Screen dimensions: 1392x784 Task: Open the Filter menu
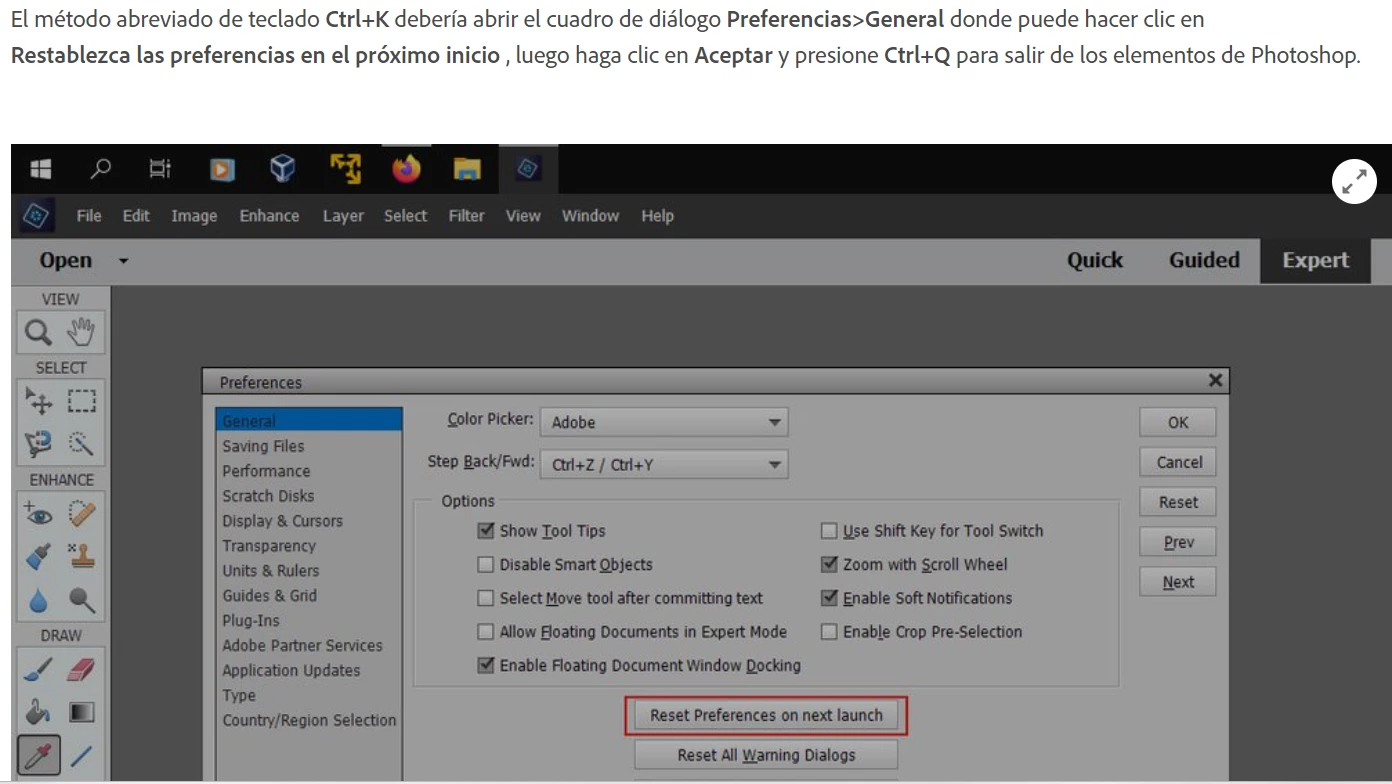(x=466, y=216)
